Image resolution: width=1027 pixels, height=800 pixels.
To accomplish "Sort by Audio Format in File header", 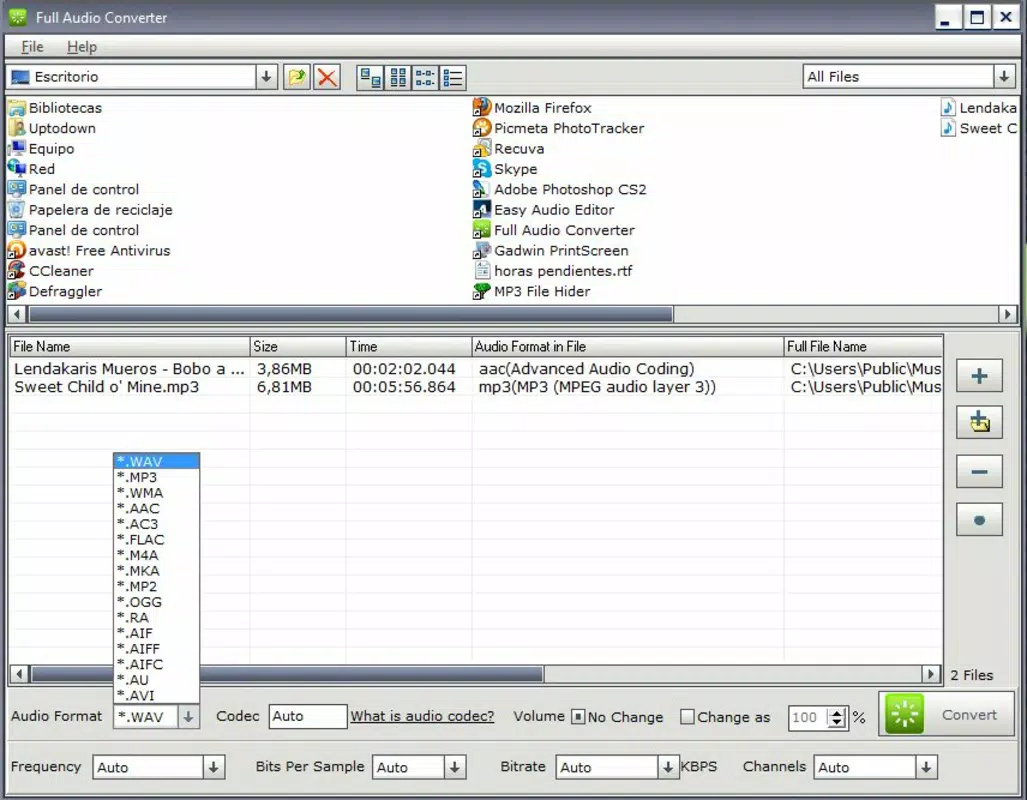I will [x=627, y=347].
